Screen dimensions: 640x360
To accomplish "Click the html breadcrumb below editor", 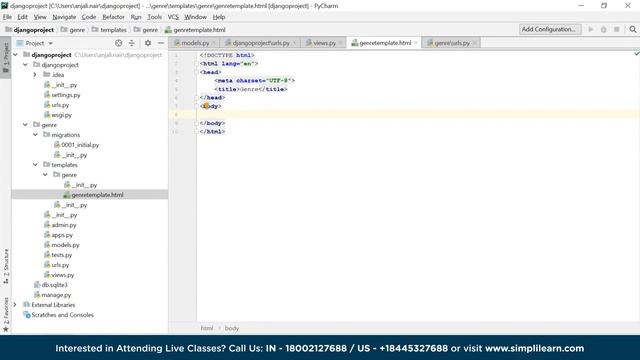I will coord(207,328).
